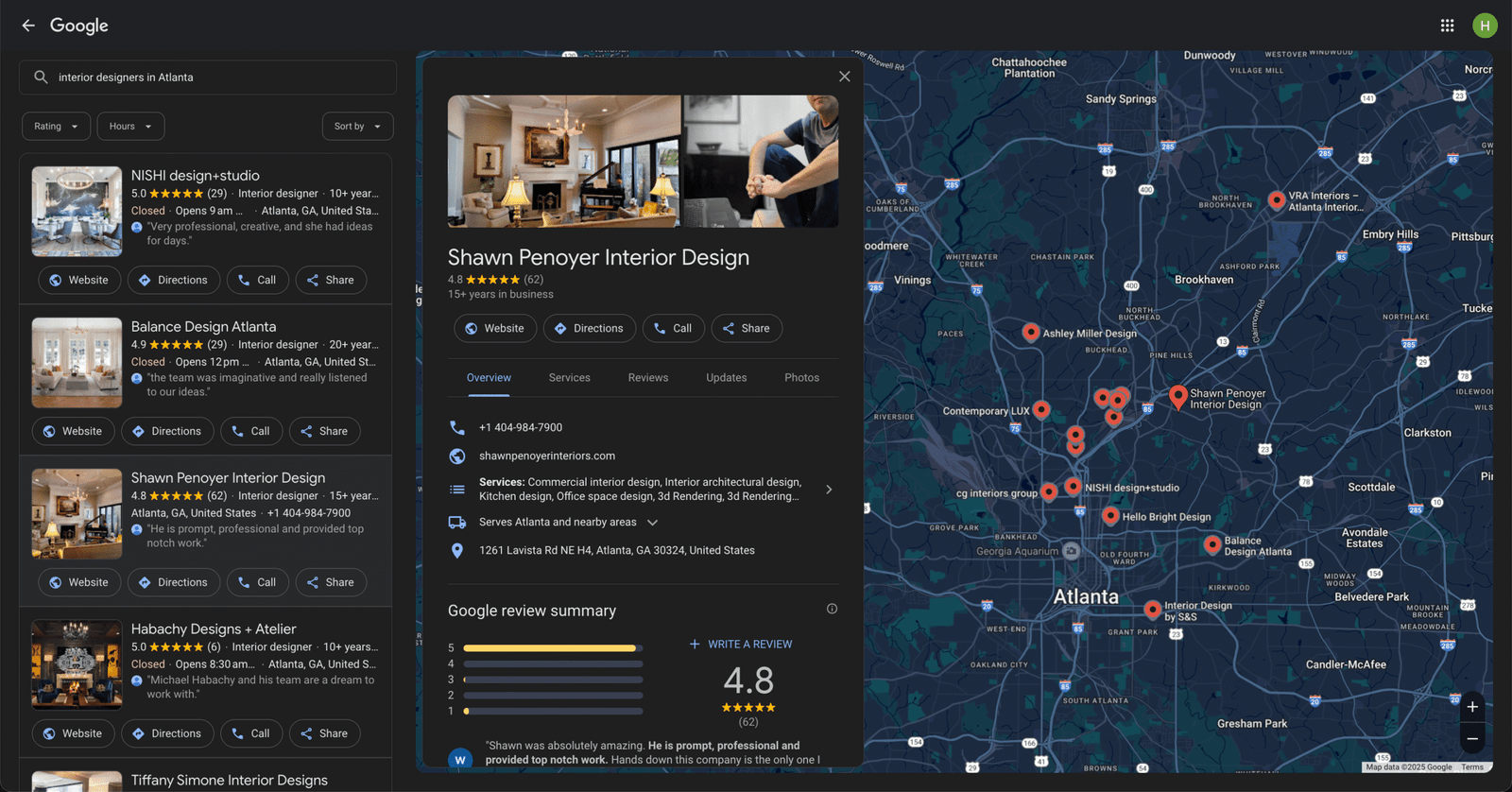Expand Services list chevron
This screenshot has width=1512, height=792.
[829, 490]
